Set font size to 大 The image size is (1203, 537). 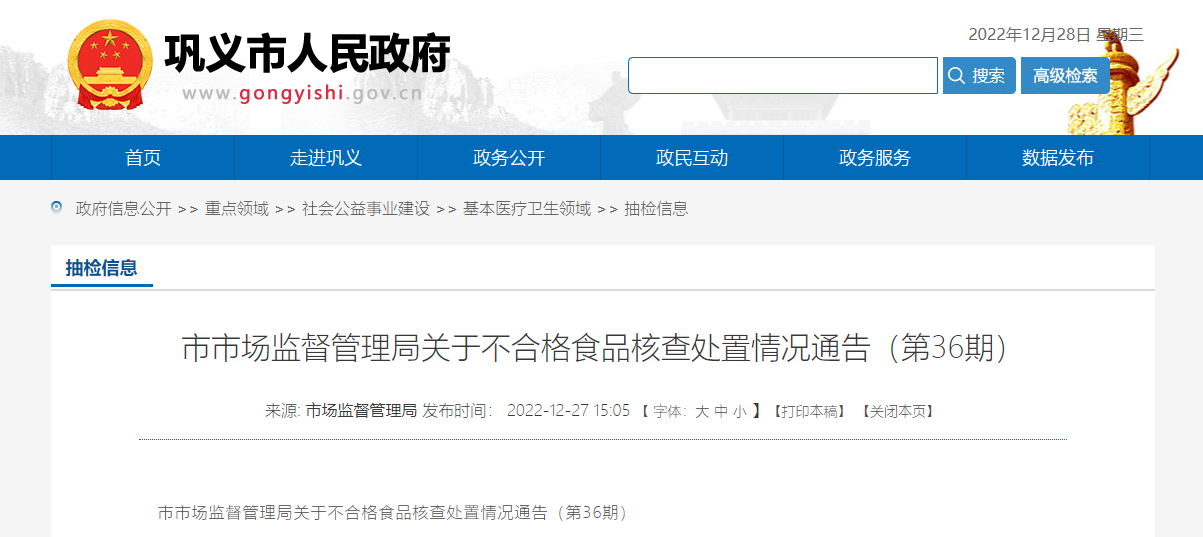coord(702,411)
